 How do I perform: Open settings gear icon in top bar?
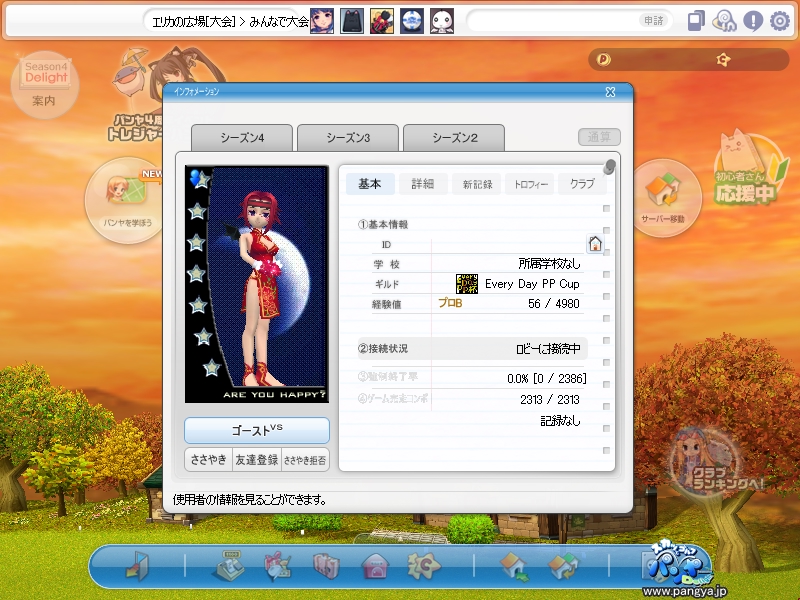pos(780,21)
